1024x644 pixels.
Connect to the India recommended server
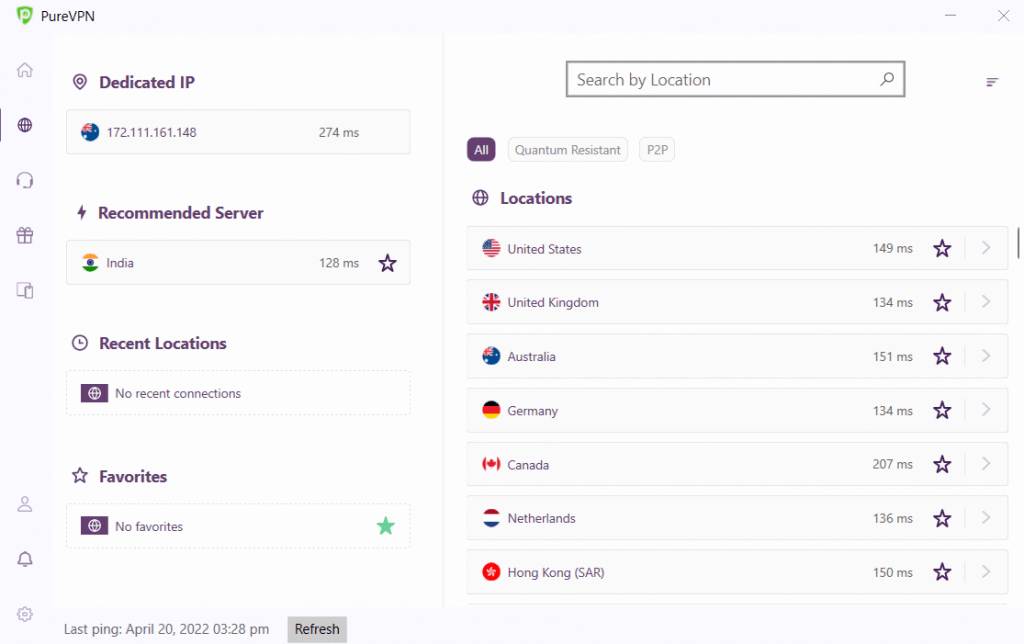tap(238, 263)
